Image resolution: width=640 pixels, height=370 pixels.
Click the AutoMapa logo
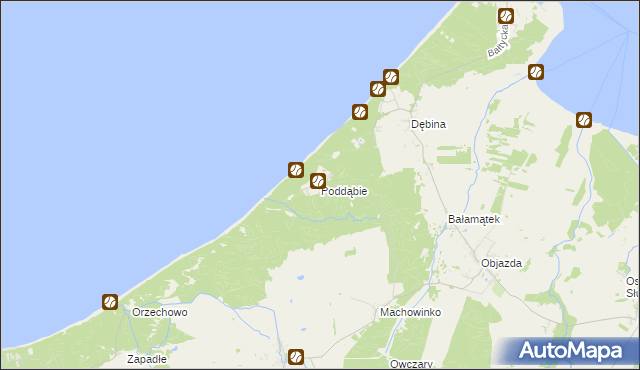pyautogui.click(x=570, y=350)
